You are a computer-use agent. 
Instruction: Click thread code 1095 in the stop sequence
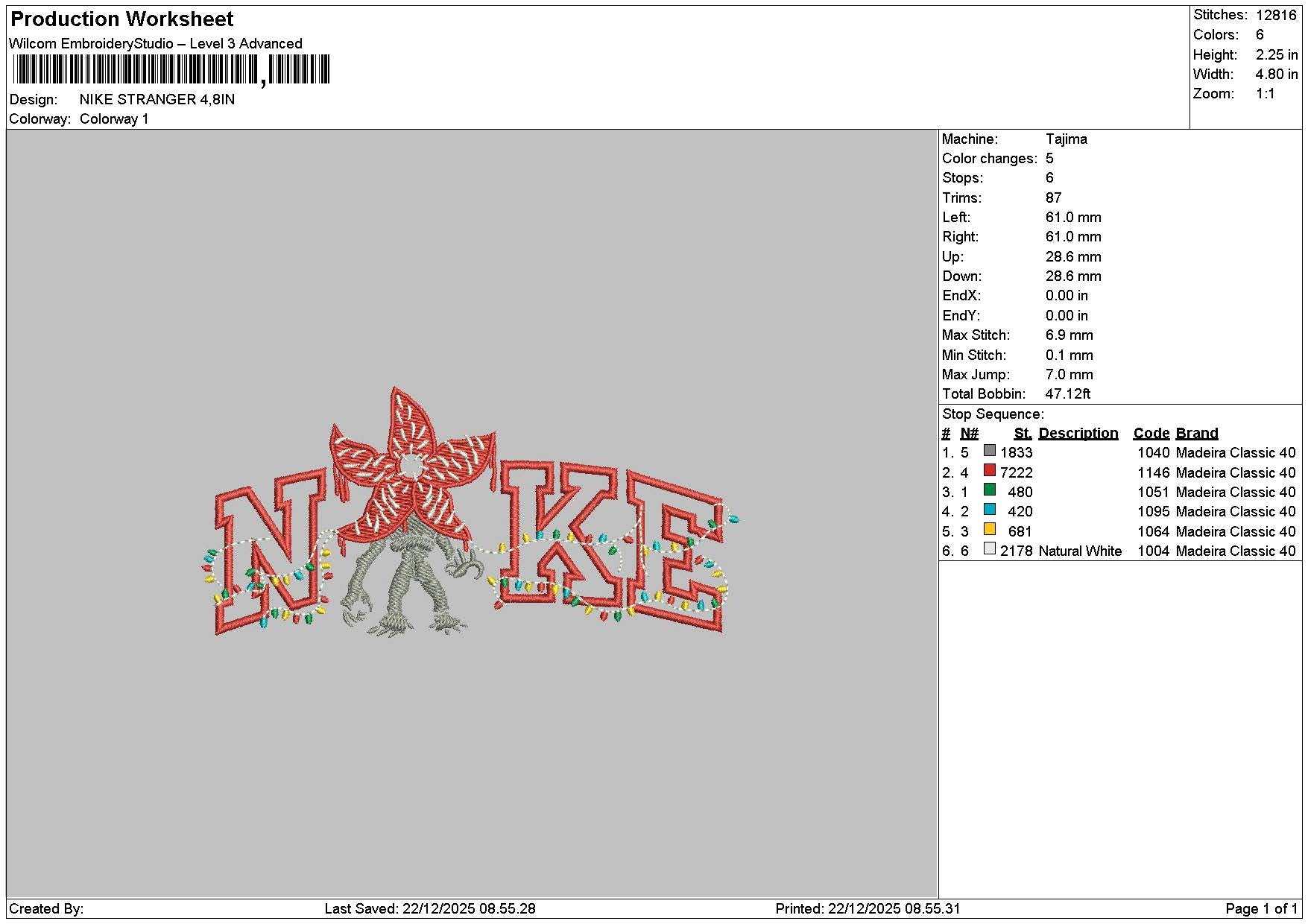click(1154, 512)
